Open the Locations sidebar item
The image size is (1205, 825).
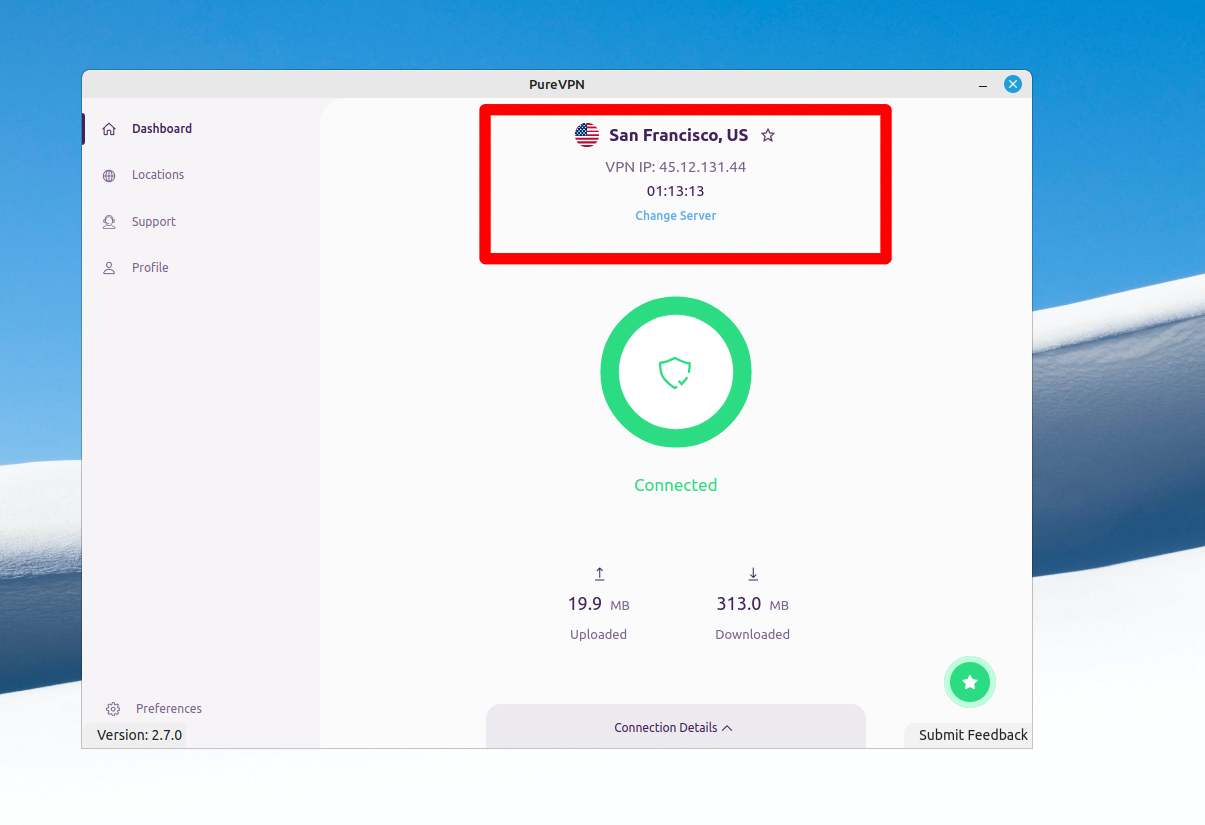click(x=157, y=175)
